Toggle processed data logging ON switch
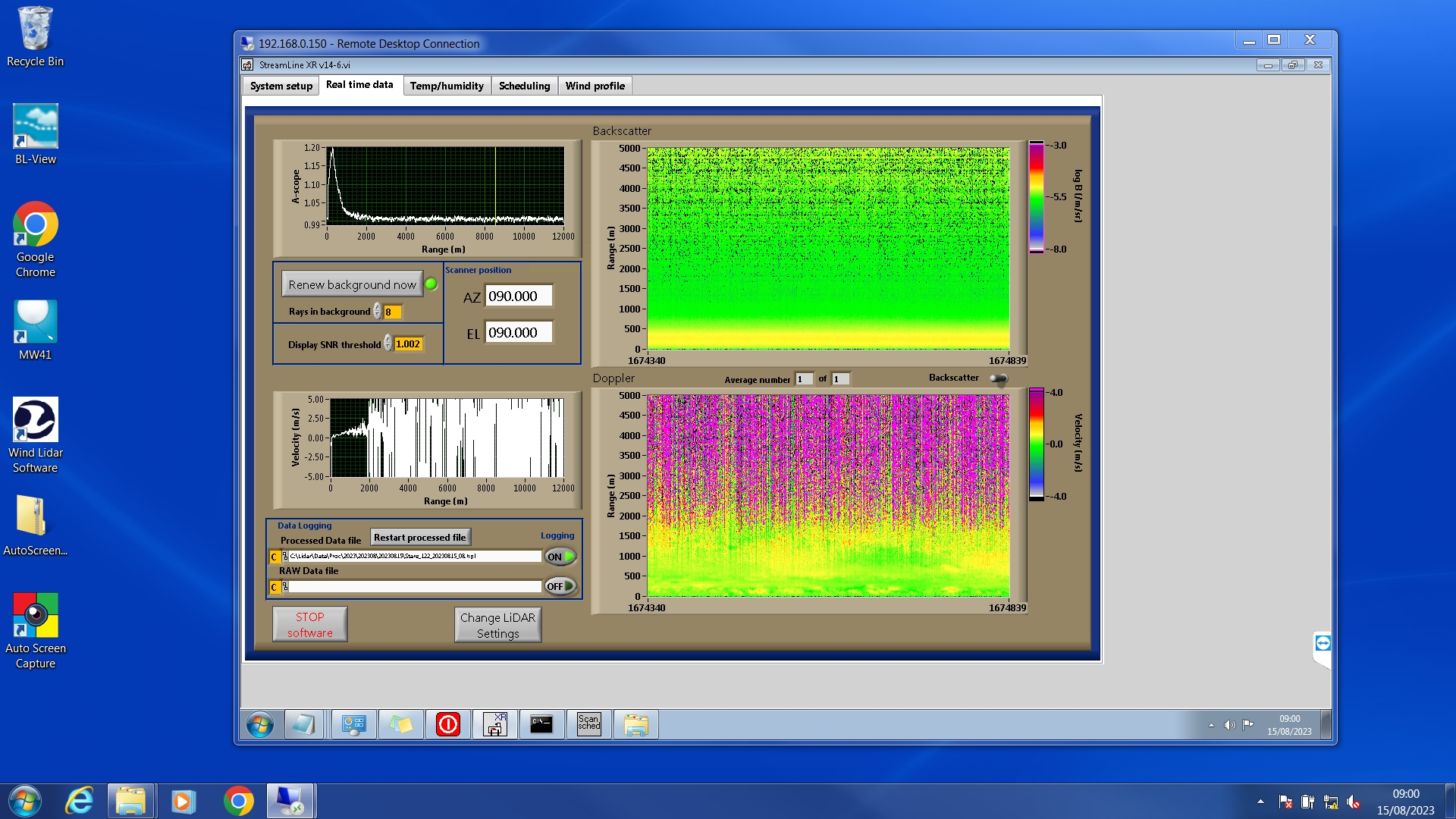This screenshot has height=819, width=1456. (560, 557)
